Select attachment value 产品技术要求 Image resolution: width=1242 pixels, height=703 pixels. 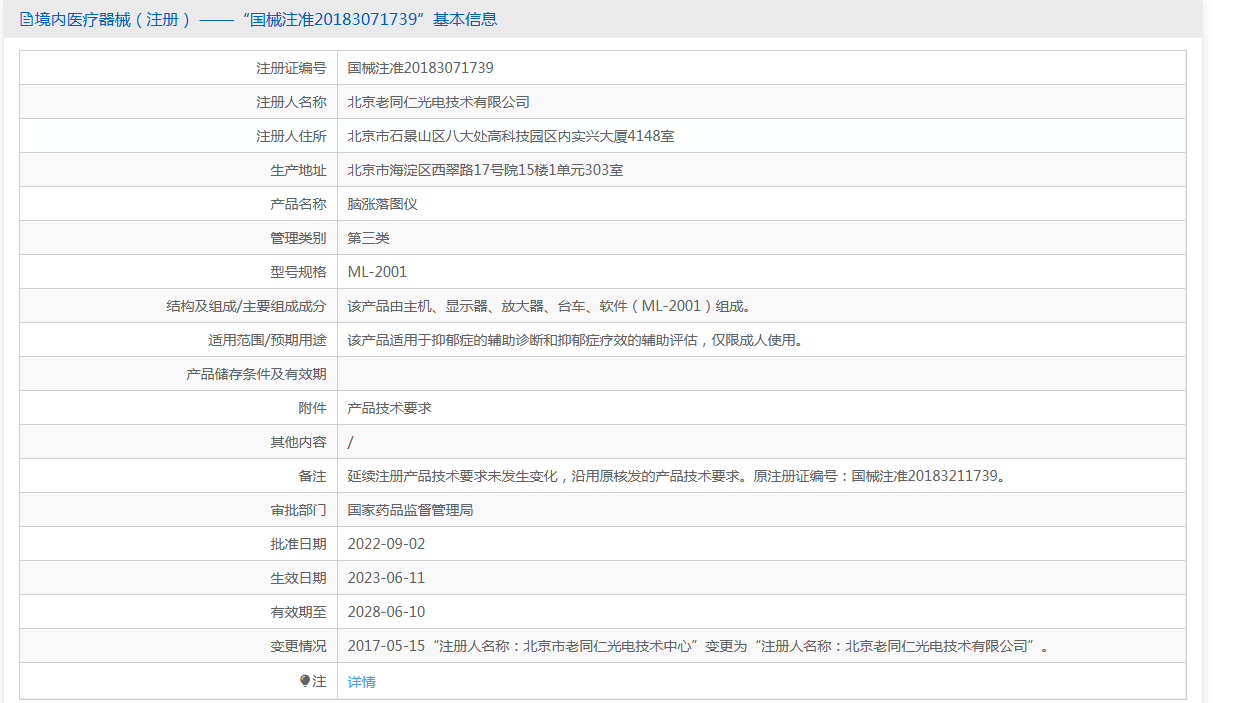coord(390,408)
